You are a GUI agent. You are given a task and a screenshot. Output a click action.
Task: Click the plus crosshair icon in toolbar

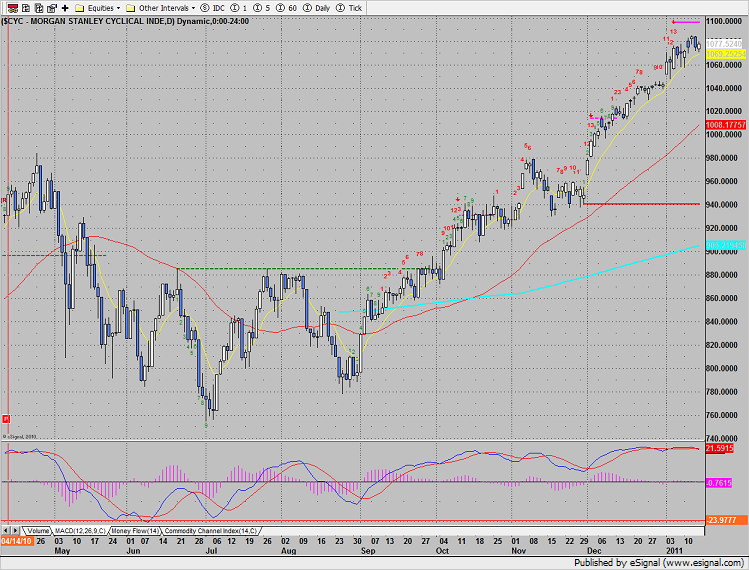(65, 8)
